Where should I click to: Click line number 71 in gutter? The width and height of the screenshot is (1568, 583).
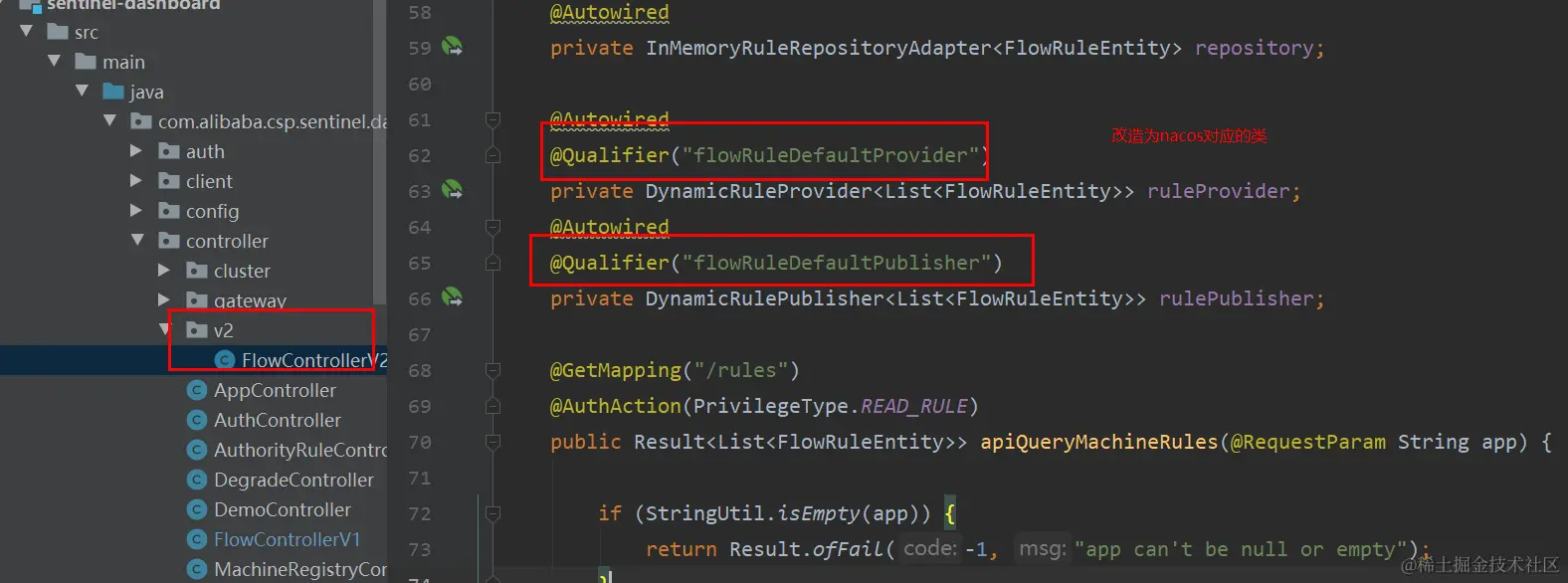(420, 479)
